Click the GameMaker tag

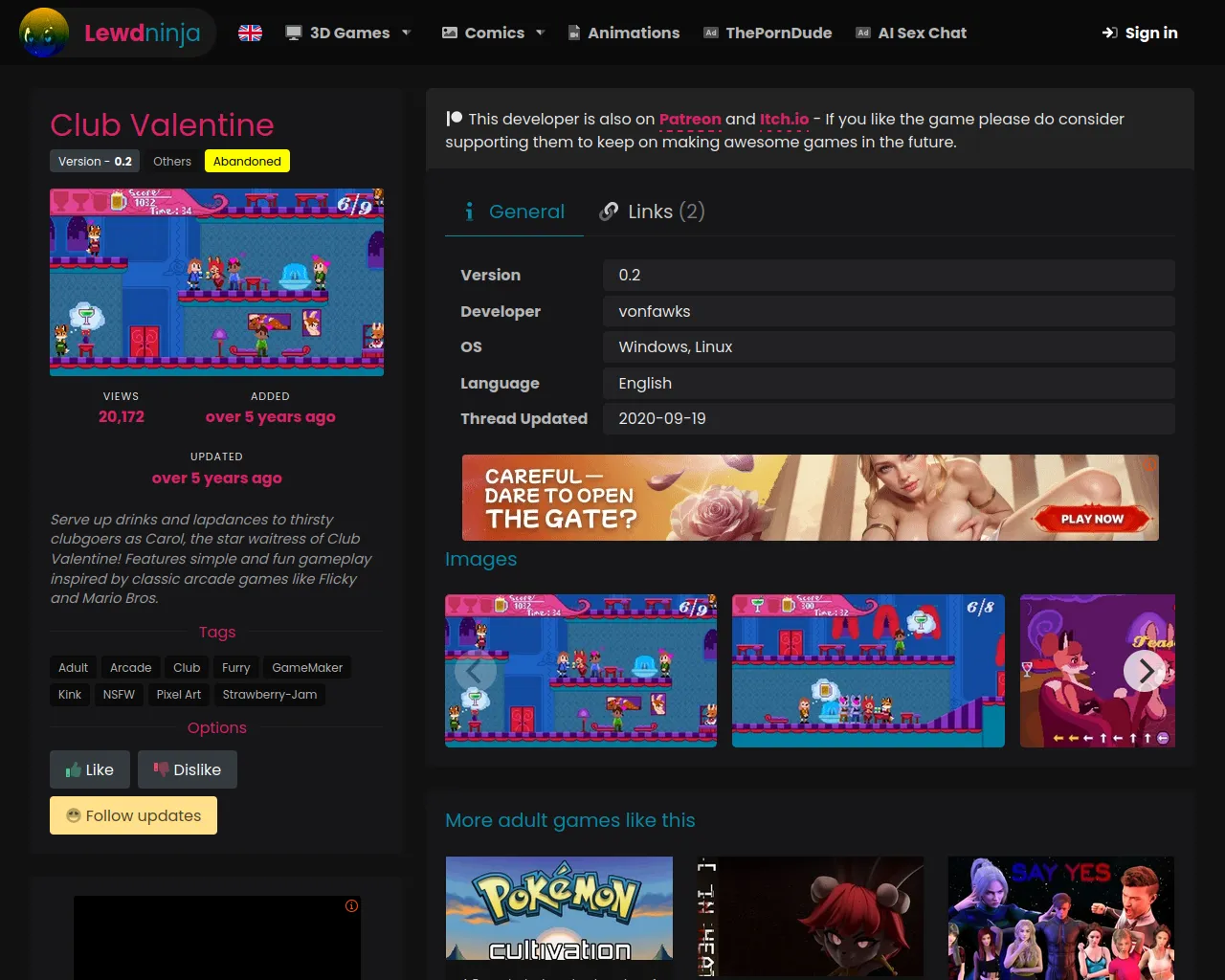(307, 668)
